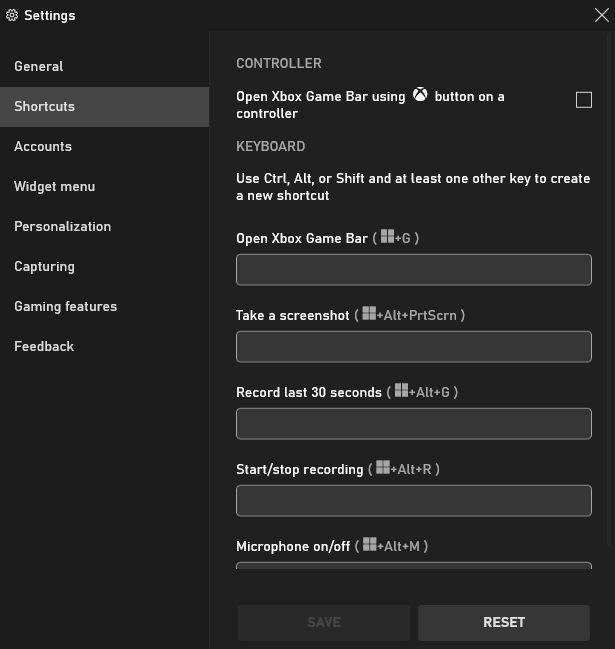The height and width of the screenshot is (649, 615).
Task: Click the SAVE button
Action: tap(324, 622)
